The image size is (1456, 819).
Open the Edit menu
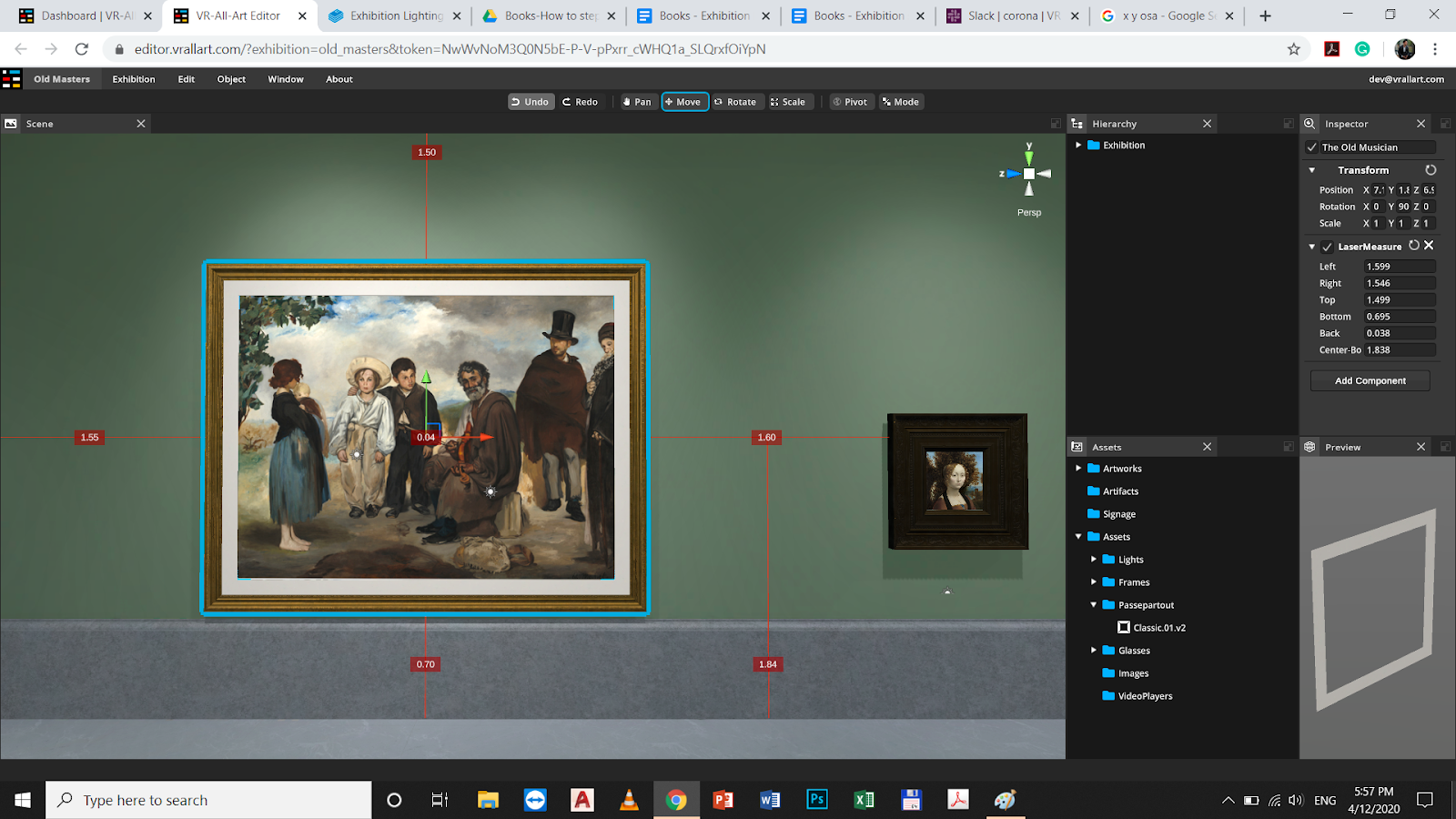[x=187, y=79]
